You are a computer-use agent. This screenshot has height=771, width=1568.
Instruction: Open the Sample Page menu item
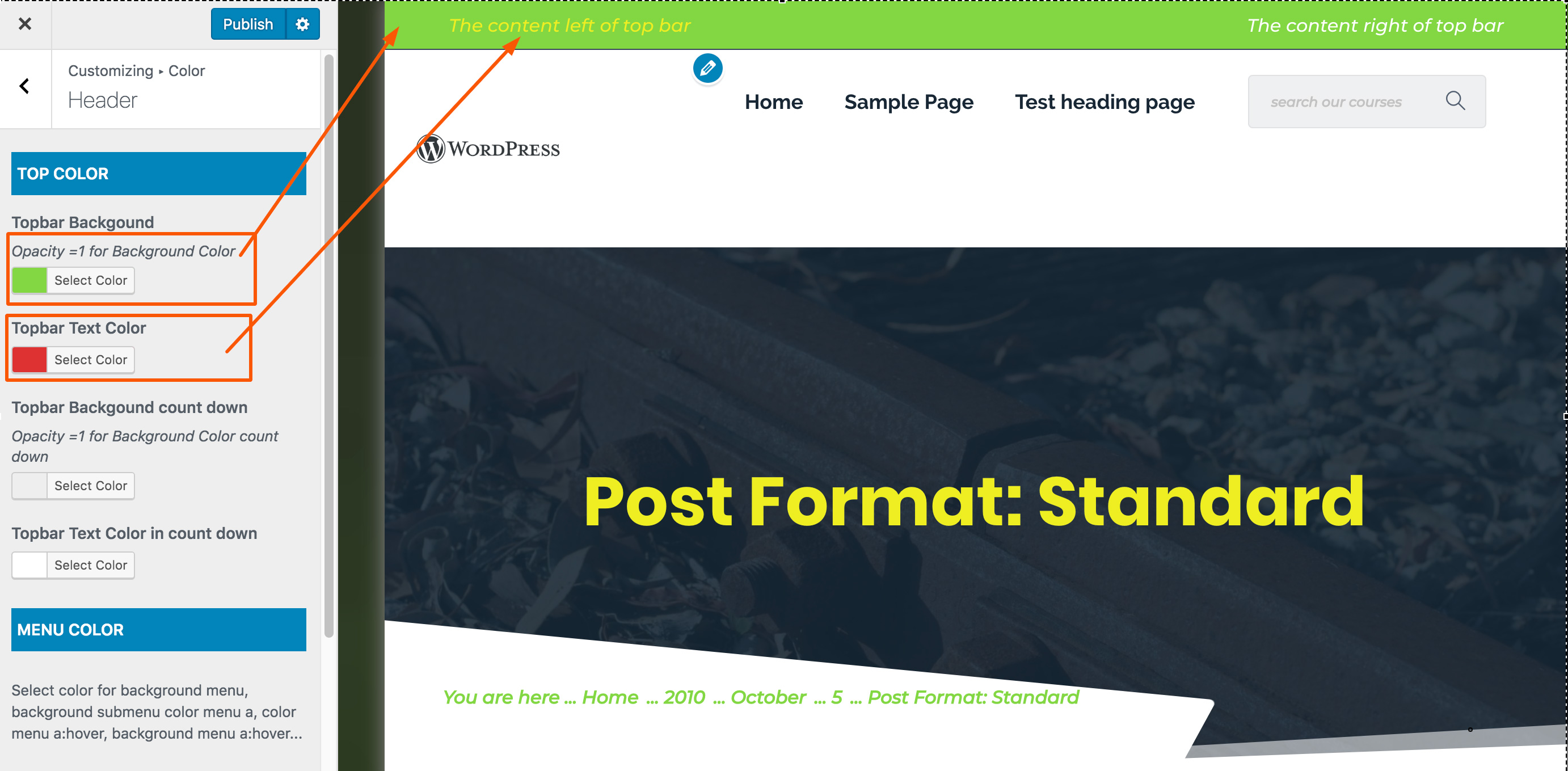909,102
